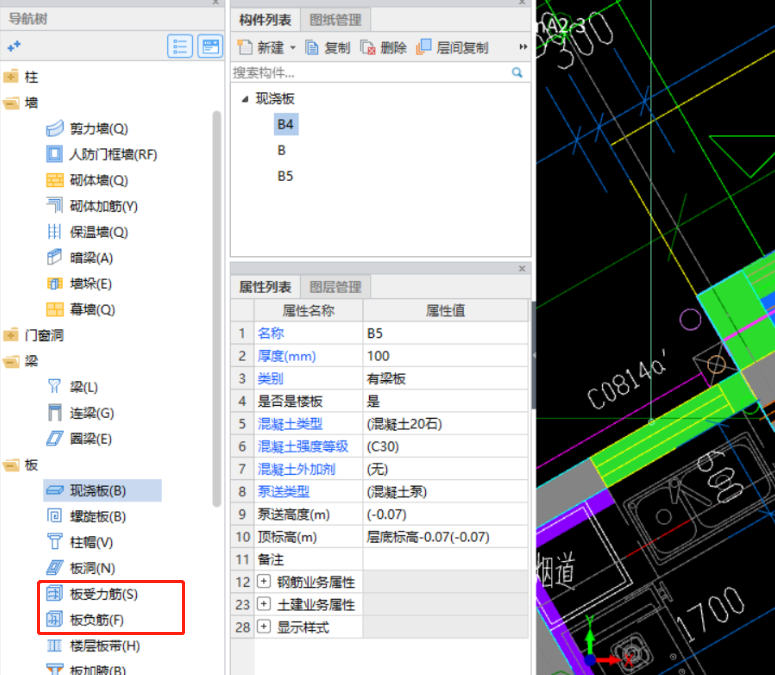
Task: Click the search magnifier icon
Action: point(517,73)
